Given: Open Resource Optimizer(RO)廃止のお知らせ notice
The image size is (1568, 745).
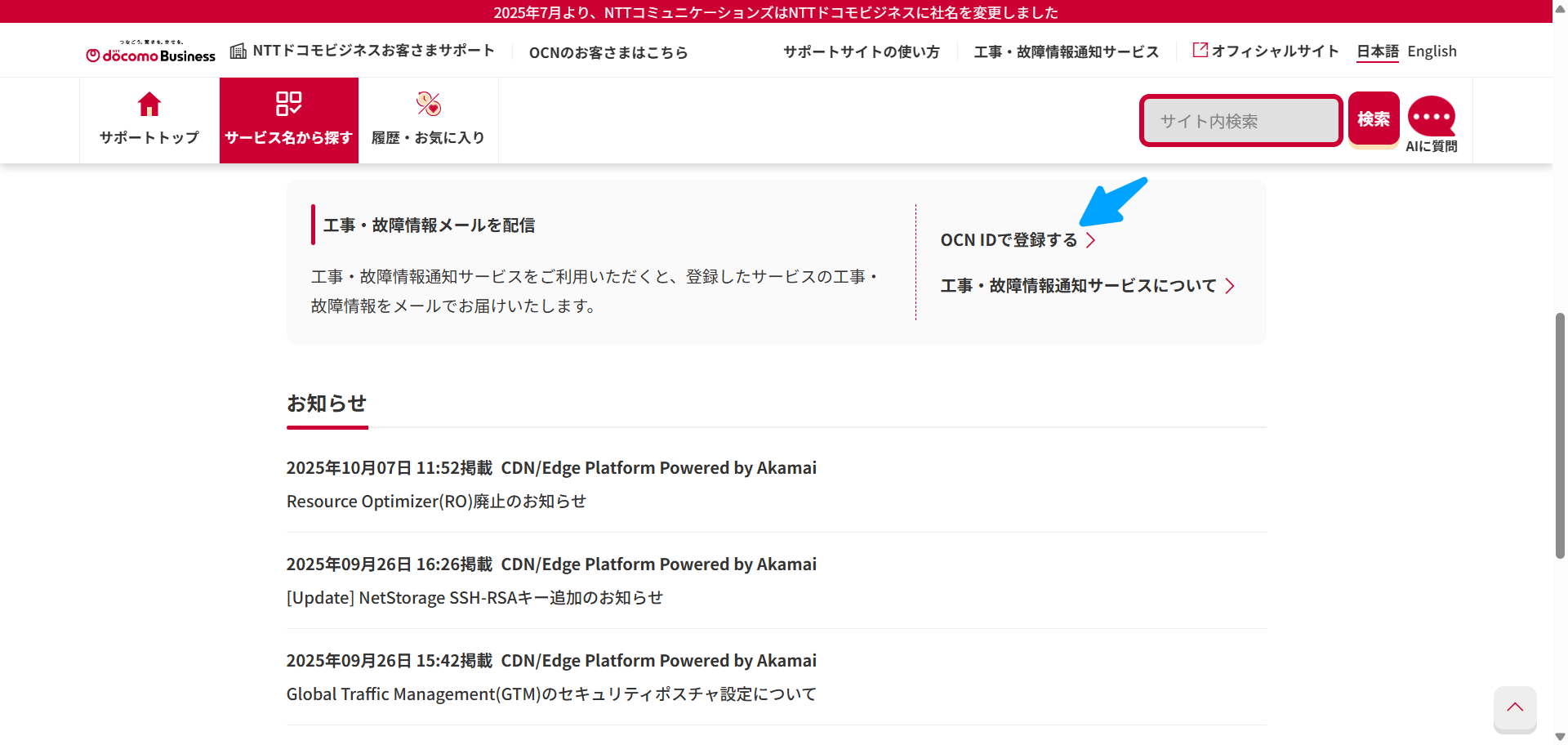Looking at the screenshot, I should [436, 502].
